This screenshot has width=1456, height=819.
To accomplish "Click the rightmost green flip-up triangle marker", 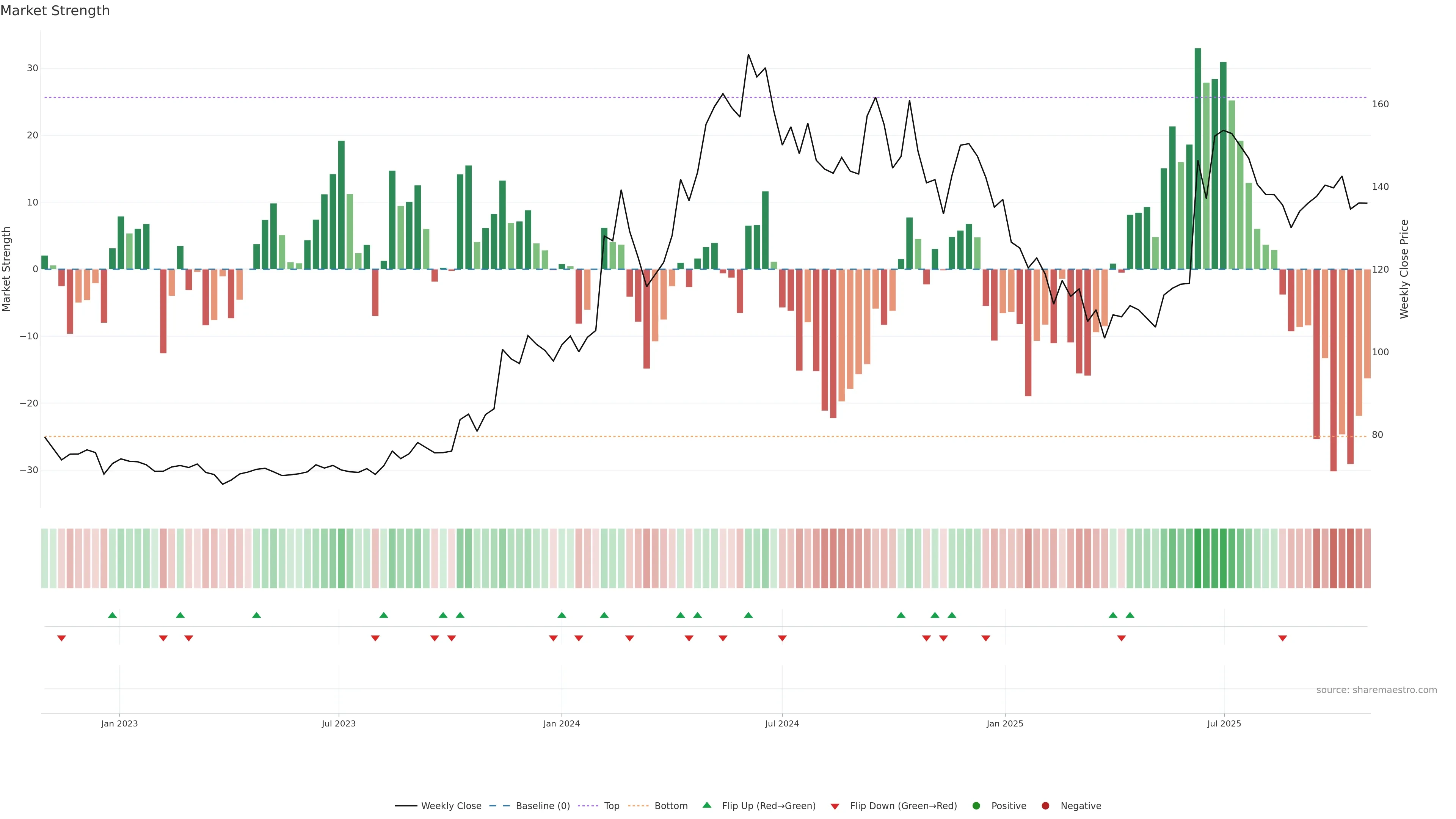I will point(1130,615).
